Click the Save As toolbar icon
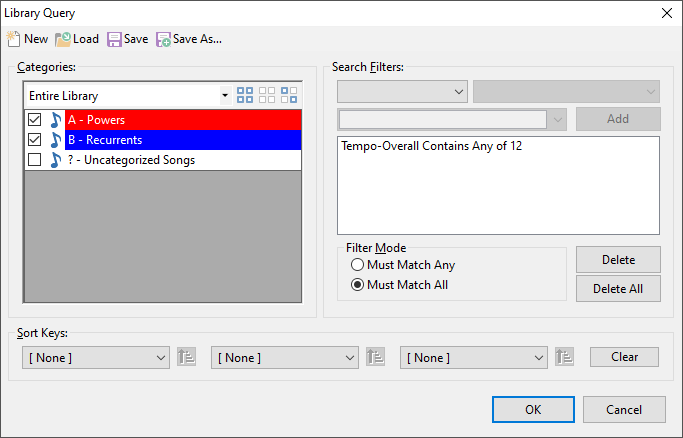 click(x=163, y=39)
